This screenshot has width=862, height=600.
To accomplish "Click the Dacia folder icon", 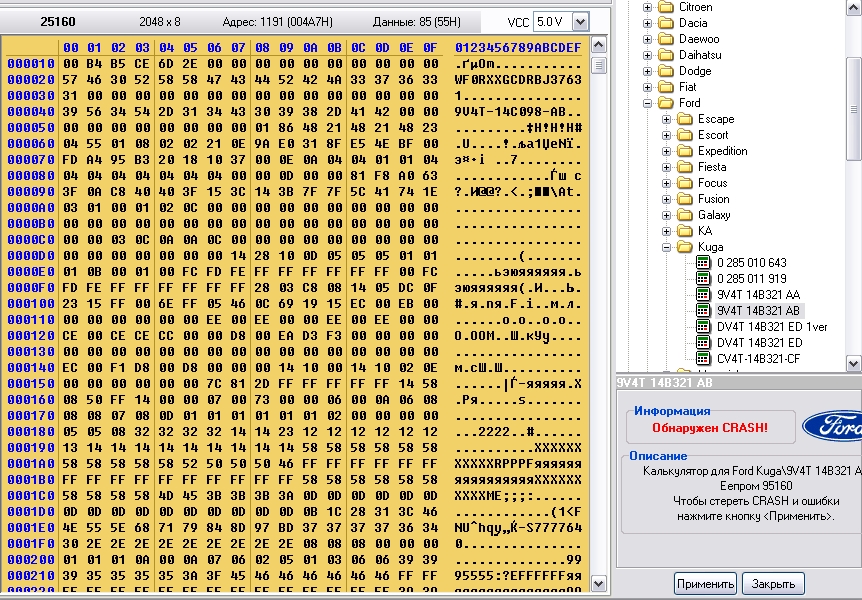I will (x=666, y=23).
